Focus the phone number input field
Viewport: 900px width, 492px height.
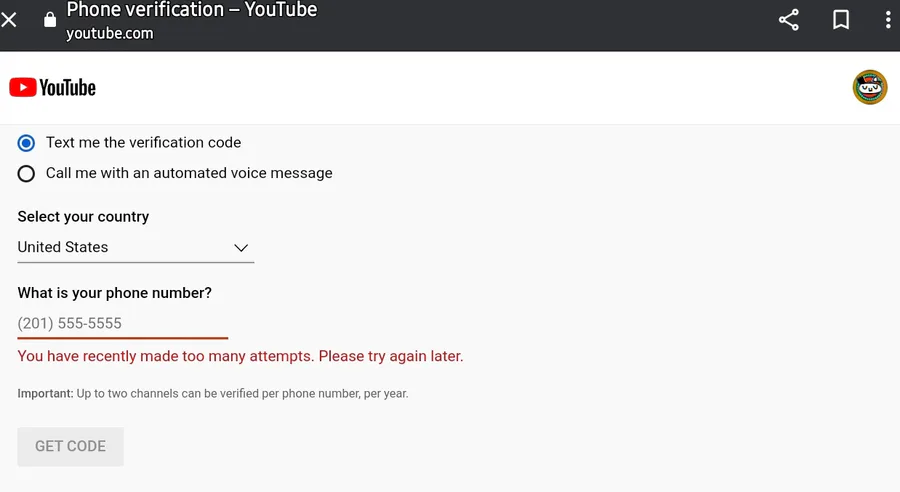click(x=123, y=323)
